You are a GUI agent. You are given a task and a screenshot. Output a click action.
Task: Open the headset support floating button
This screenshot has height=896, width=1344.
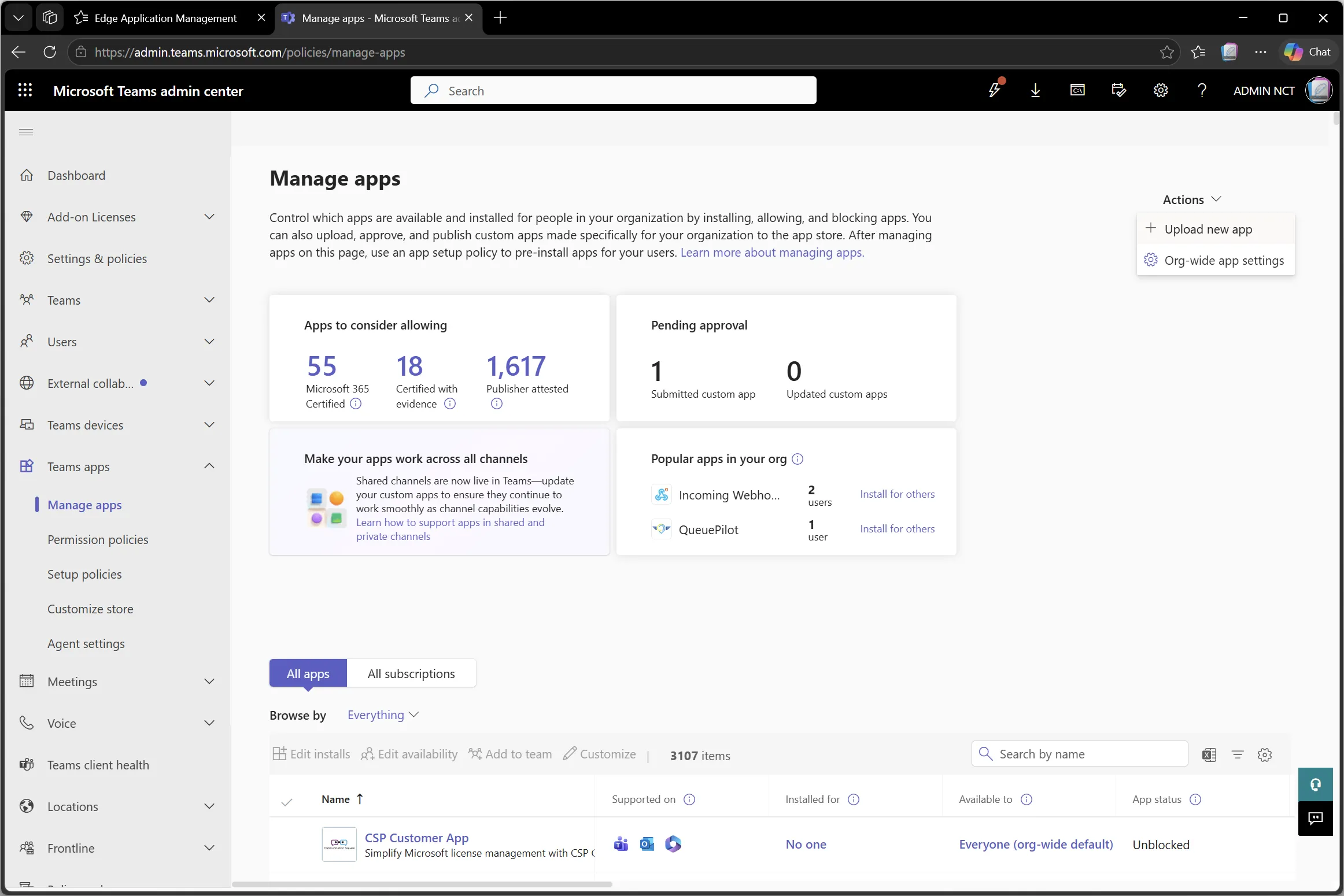pyautogui.click(x=1315, y=784)
